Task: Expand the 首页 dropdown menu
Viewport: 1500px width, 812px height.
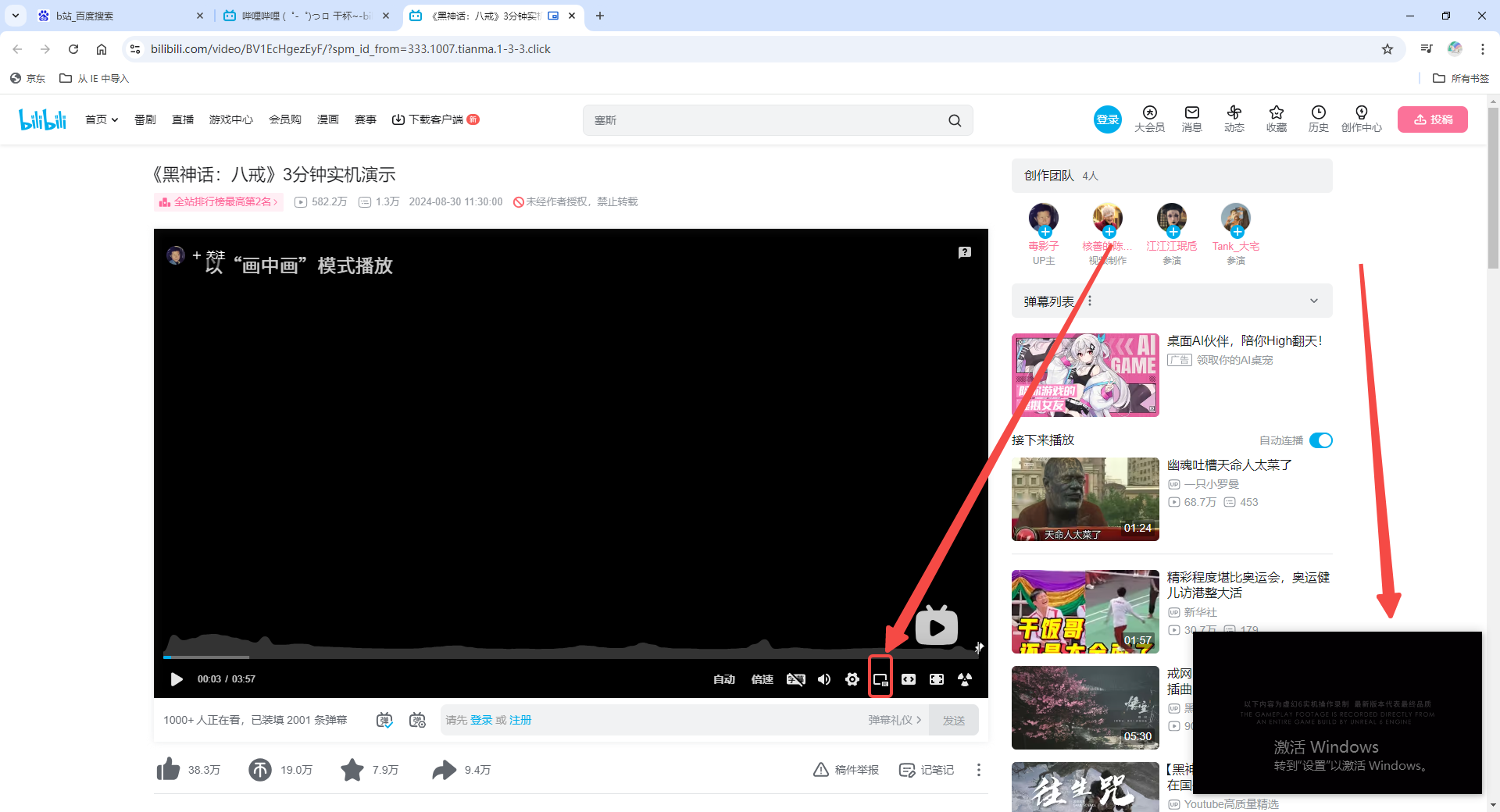Action: 102,119
